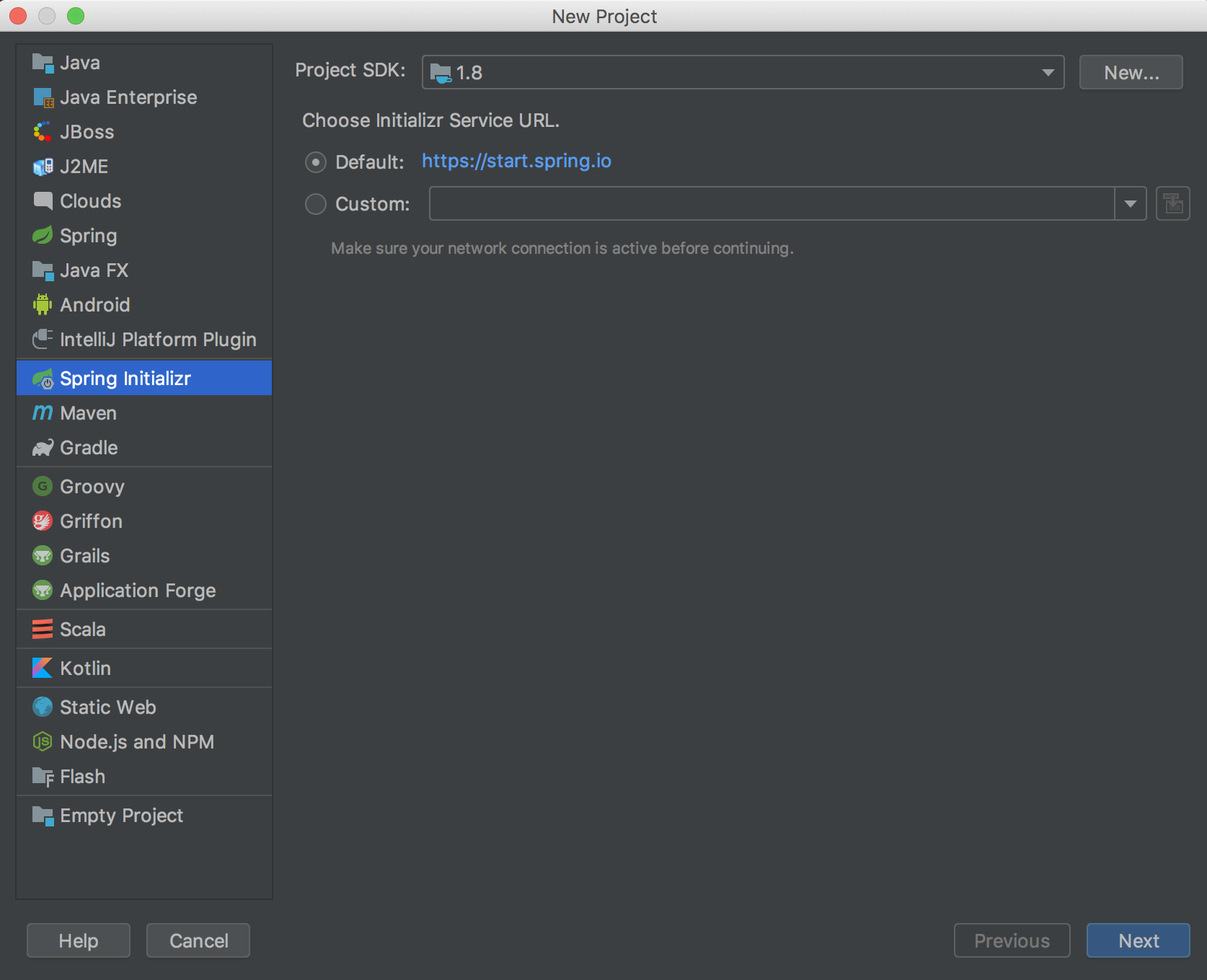
Task: Select the Default initializr service option
Action: 315,162
